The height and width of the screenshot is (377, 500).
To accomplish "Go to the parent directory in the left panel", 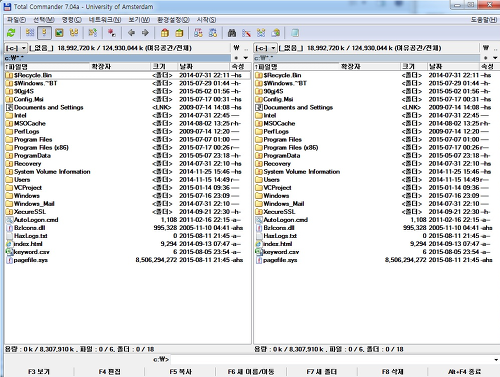I will 246,49.
